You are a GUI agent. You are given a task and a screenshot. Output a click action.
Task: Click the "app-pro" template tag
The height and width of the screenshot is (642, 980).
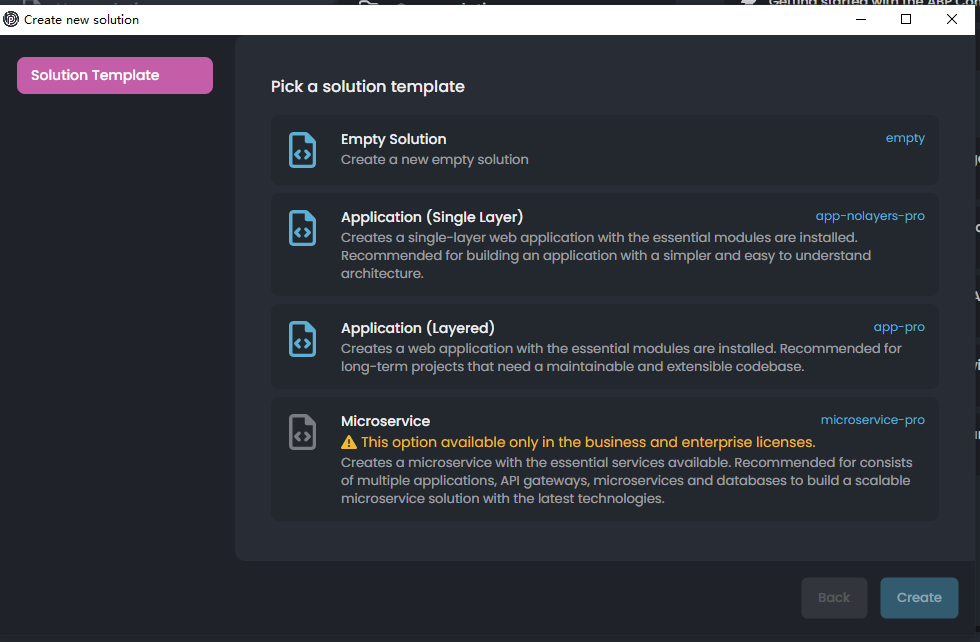click(x=899, y=327)
